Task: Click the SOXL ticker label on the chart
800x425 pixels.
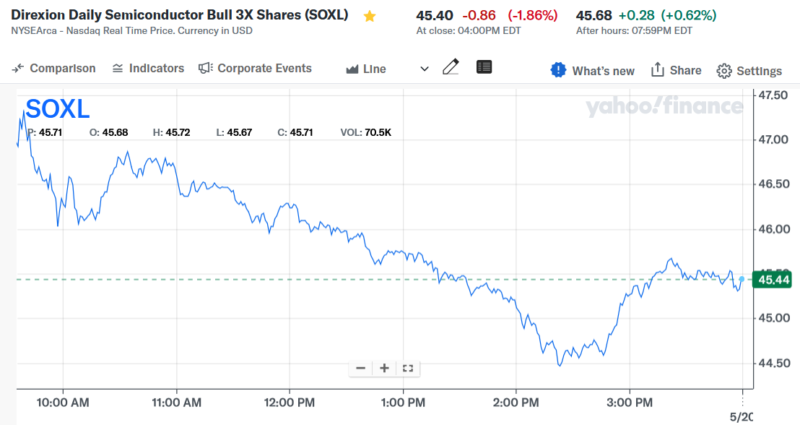Action: 56,109
